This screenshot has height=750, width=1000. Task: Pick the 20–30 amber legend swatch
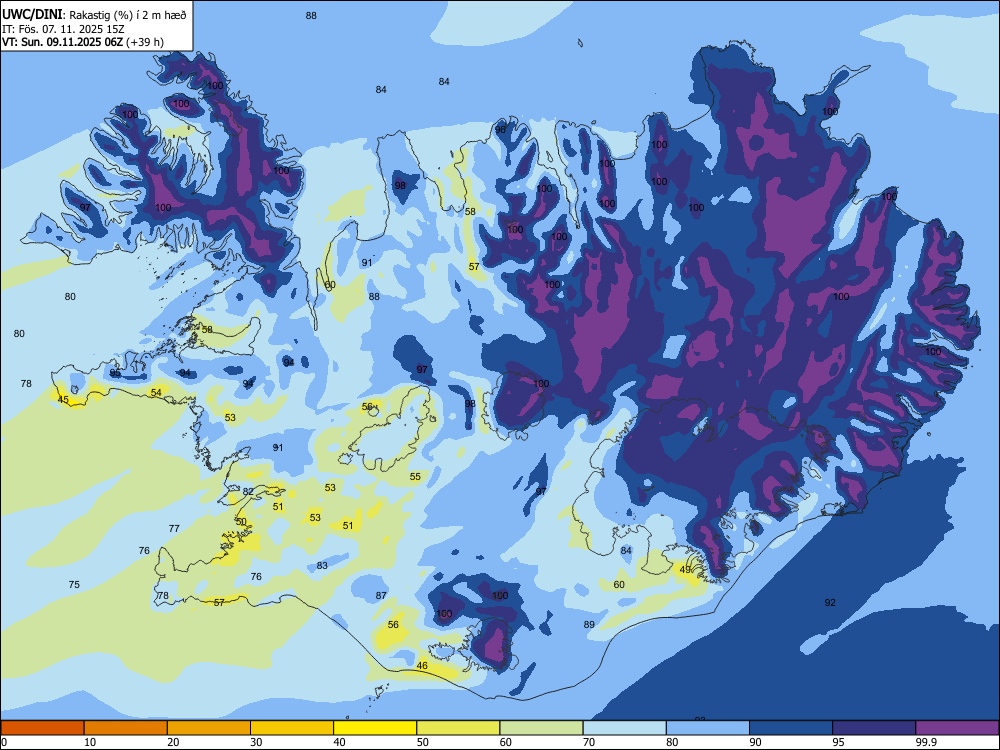209,728
